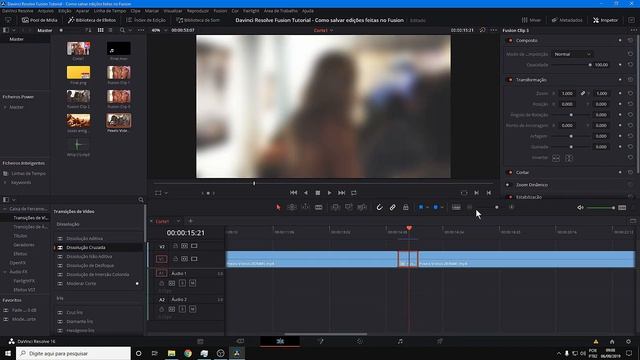Click the blue marker icon
The width and height of the screenshot is (640, 360).
click(436, 207)
